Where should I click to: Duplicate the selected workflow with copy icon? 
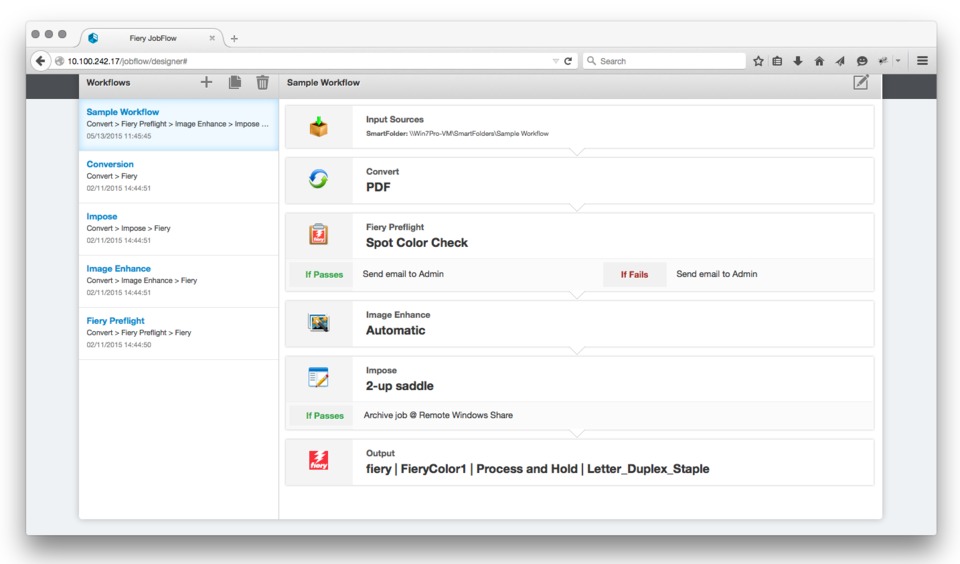coord(234,82)
